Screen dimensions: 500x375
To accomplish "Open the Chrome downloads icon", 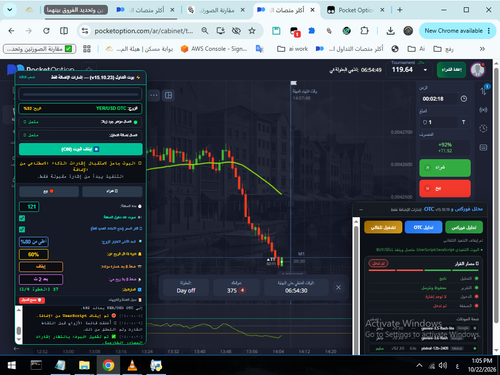I will (x=390, y=31).
